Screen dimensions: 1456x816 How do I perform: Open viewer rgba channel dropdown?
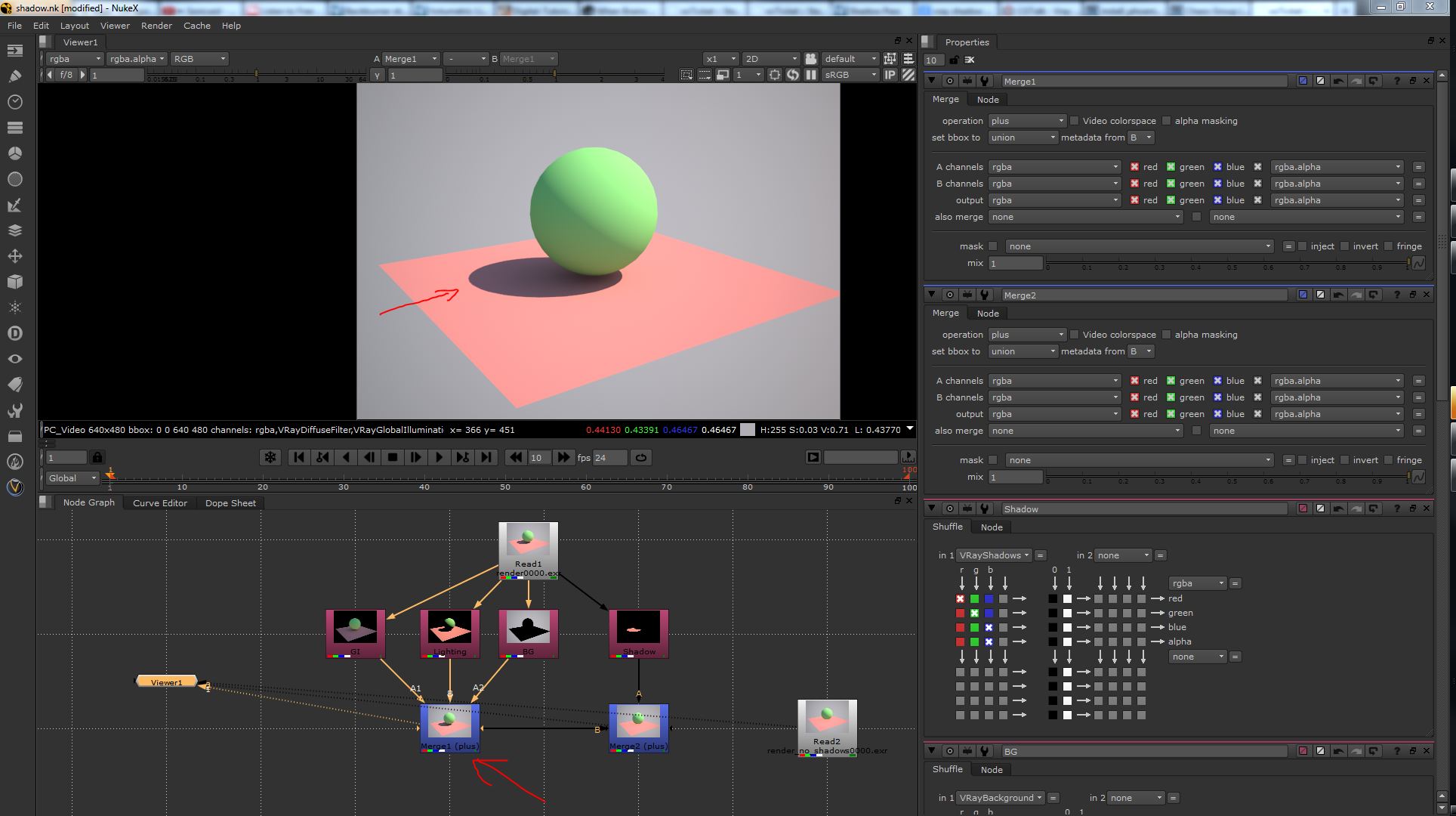pyautogui.click(x=73, y=59)
